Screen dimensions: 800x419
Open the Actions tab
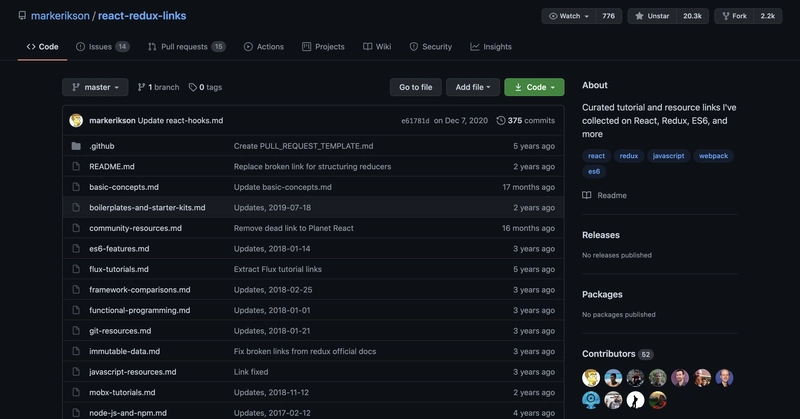click(x=264, y=46)
